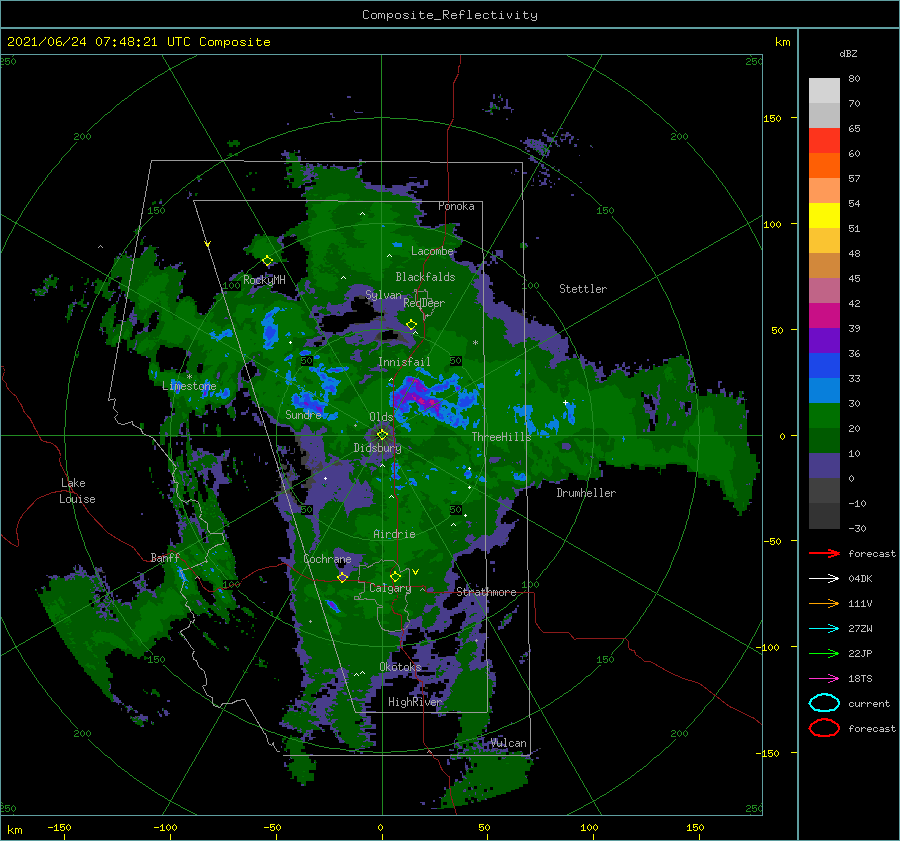Click the dBZ legend heading
Screen dimensions: 900x841
[x=848, y=53]
